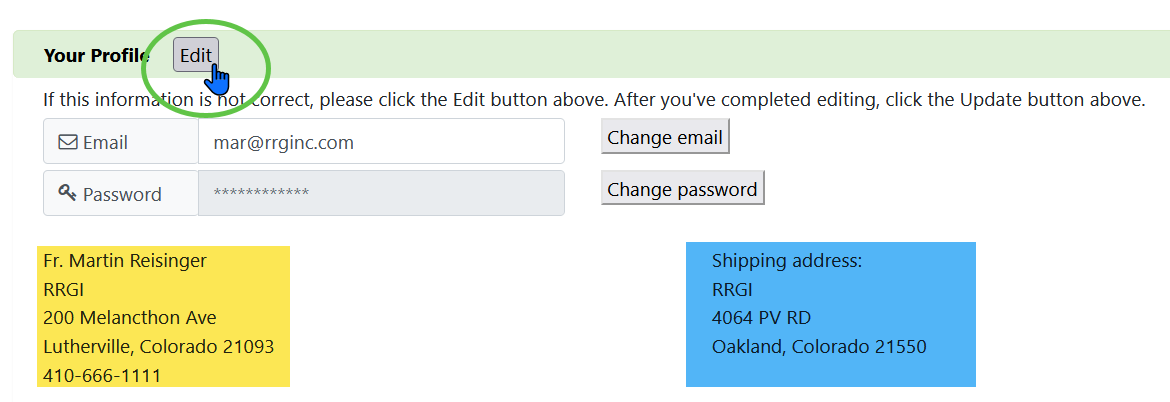Click the phone number 410-666-1111

pyautogui.click(x=102, y=376)
